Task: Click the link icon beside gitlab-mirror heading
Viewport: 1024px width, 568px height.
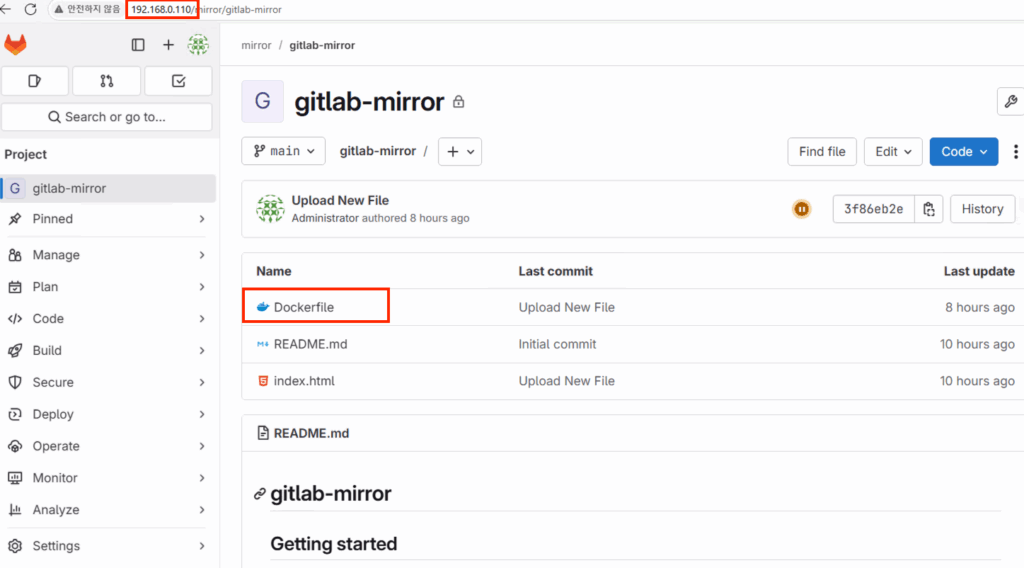Action: (x=260, y=494)
